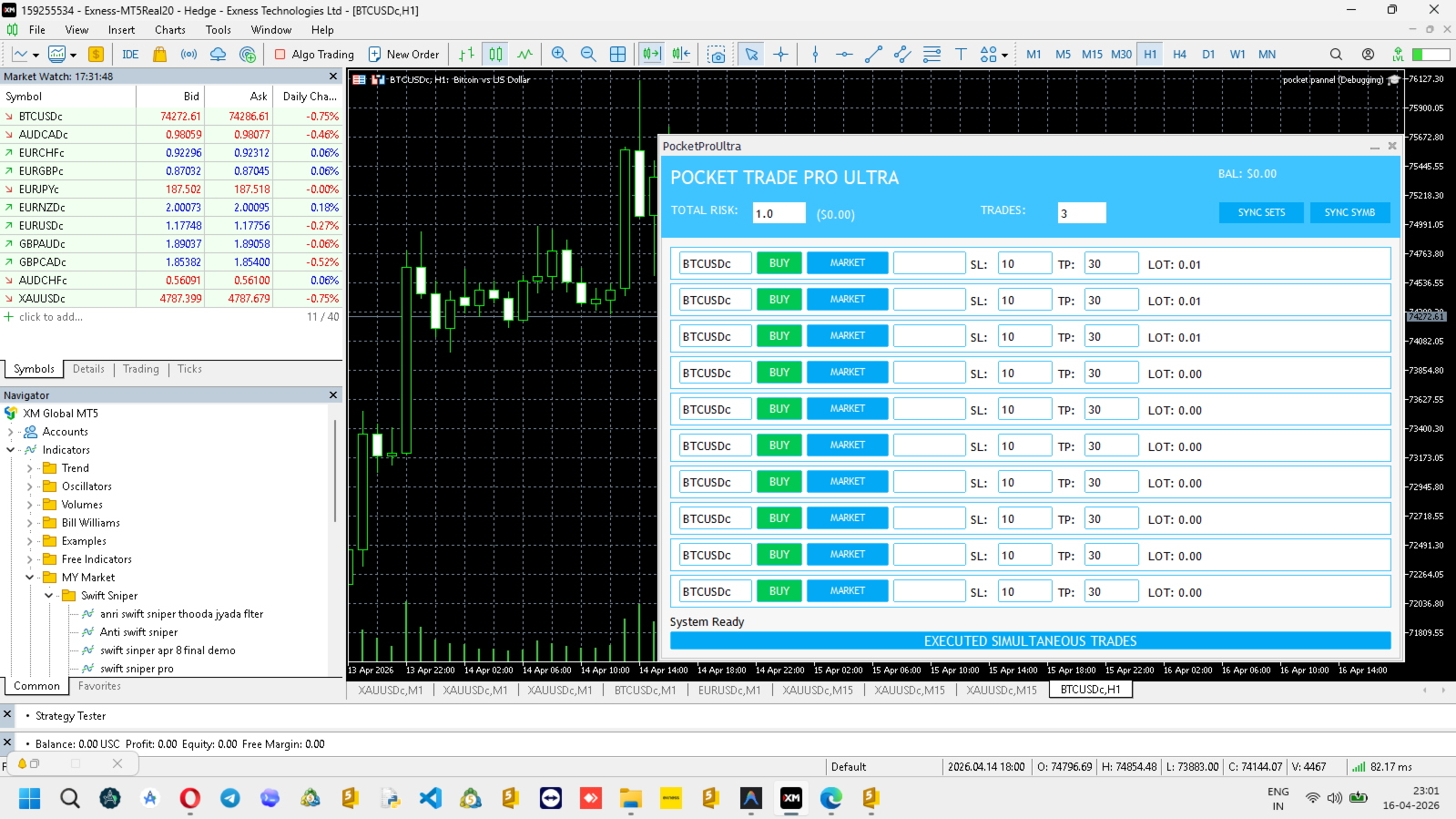The image size is (1456, 819).
Task: Toggle chart shift button
Action: pyautogui.click(x=681, y=55)
